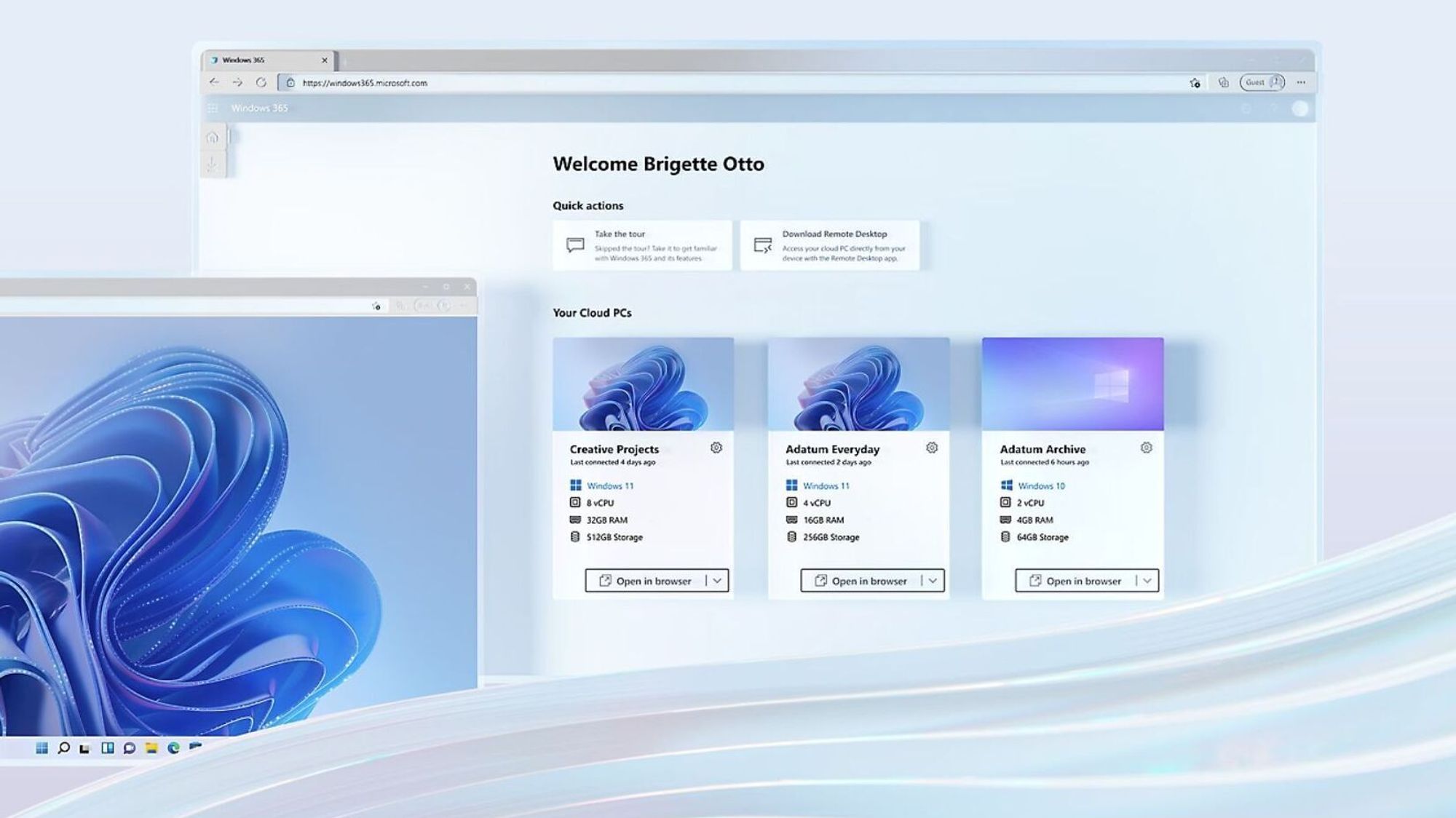Click the 8 vCPU spec text

(x=601, y=503)
